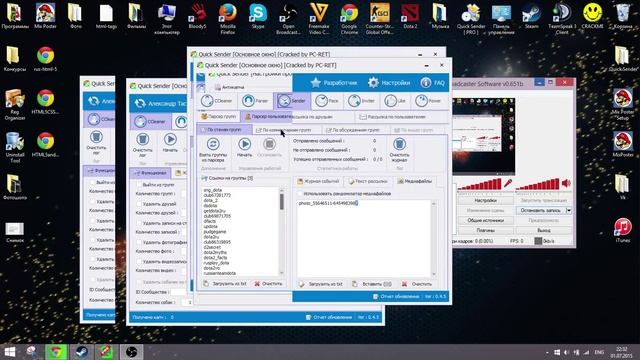This screenshot has height=360, width=640.
Task: Click 'Отчет обновления' in middle window status bar
Action: 329,317
